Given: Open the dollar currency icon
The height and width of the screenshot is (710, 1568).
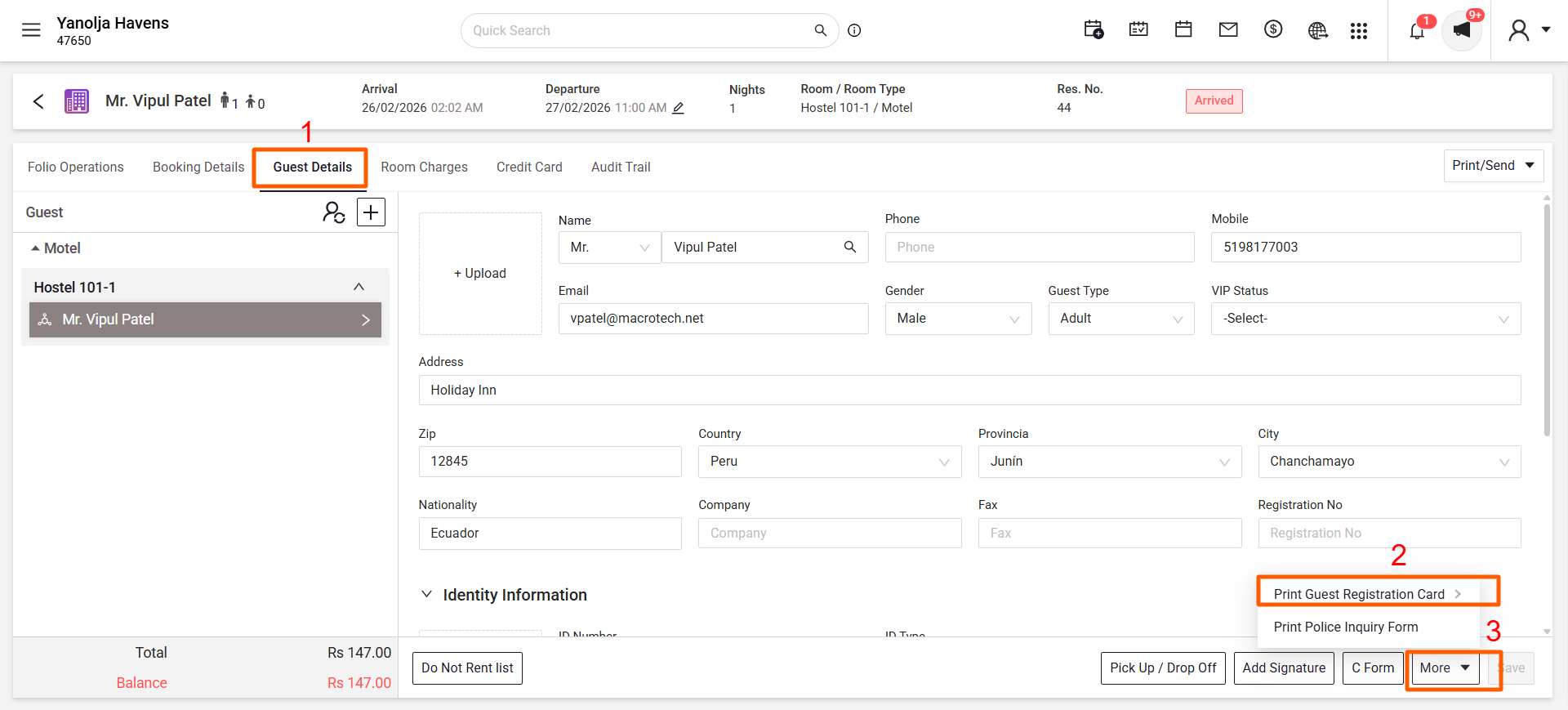Looking at the screenshot, I should coord(1273,30).
